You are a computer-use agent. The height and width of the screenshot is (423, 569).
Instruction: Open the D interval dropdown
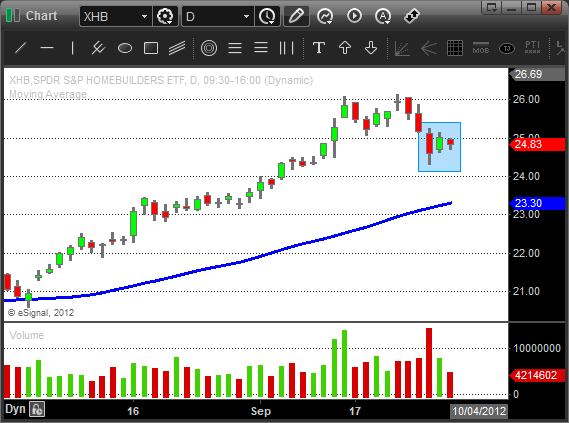tap(246, 16)
